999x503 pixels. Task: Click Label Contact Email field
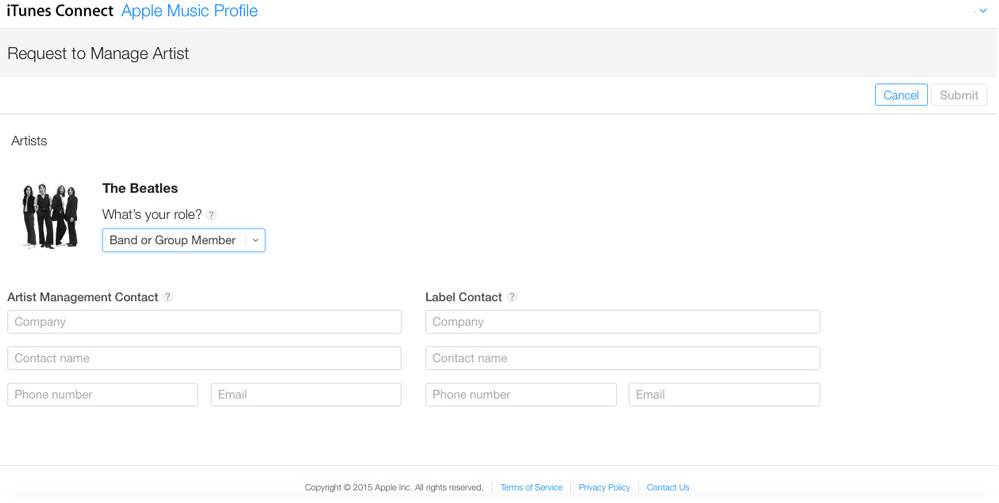[724, 395]
